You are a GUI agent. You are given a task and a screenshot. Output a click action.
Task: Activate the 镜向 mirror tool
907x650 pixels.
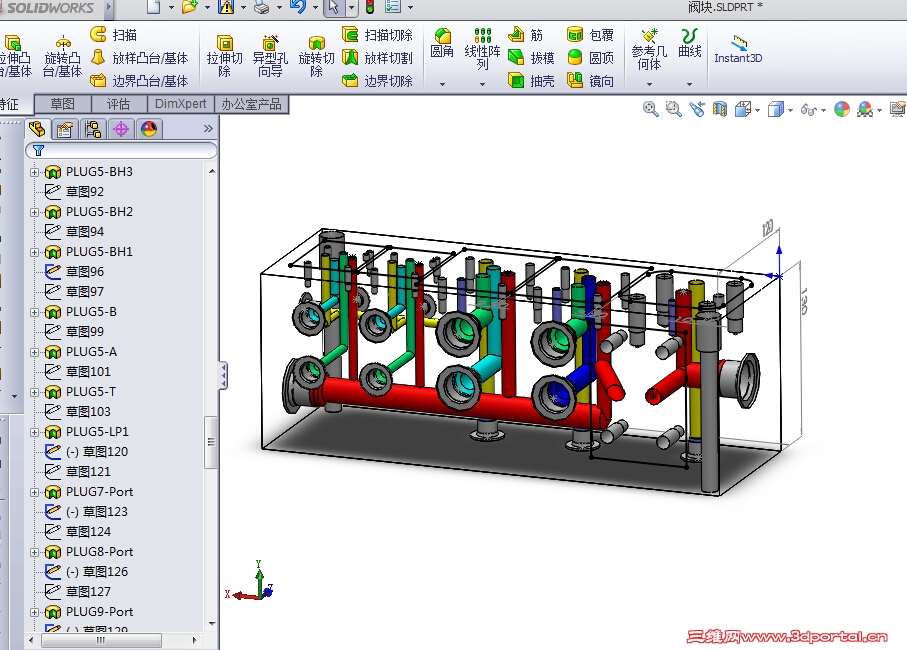point(590,80)
